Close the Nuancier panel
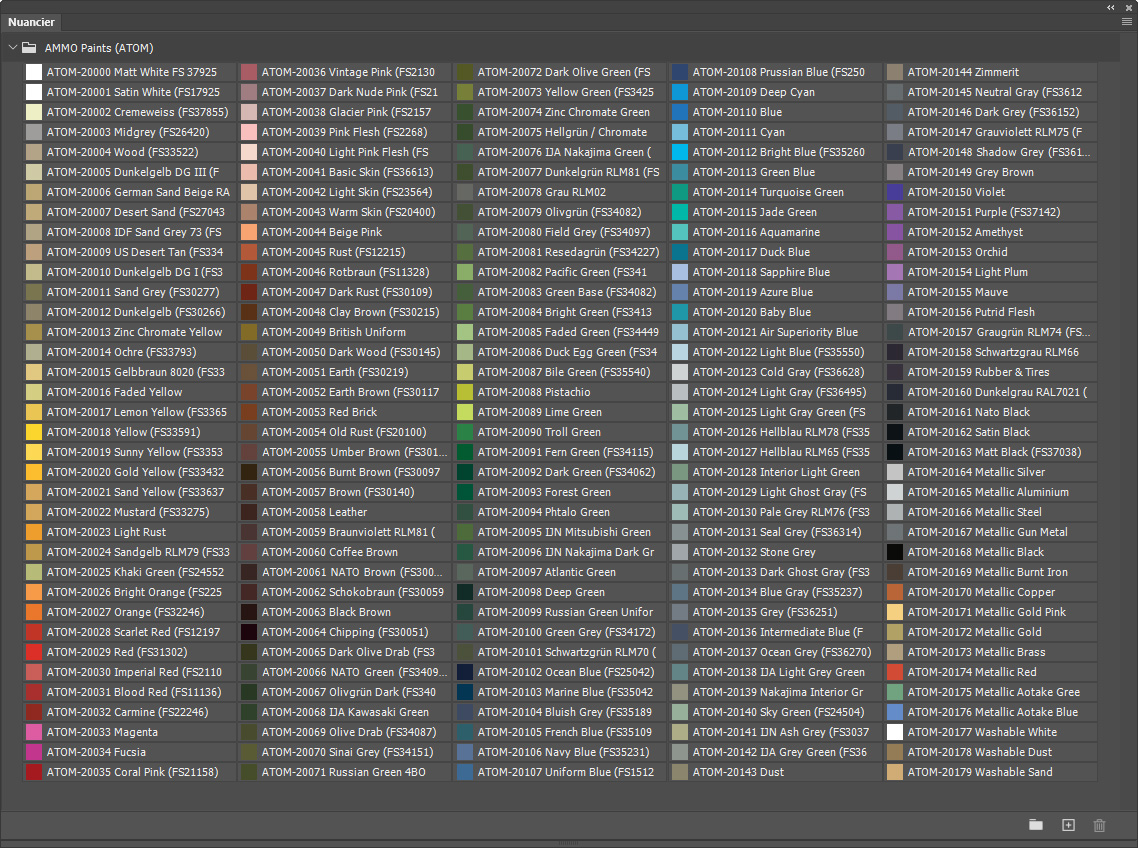 pos(1129,7)
